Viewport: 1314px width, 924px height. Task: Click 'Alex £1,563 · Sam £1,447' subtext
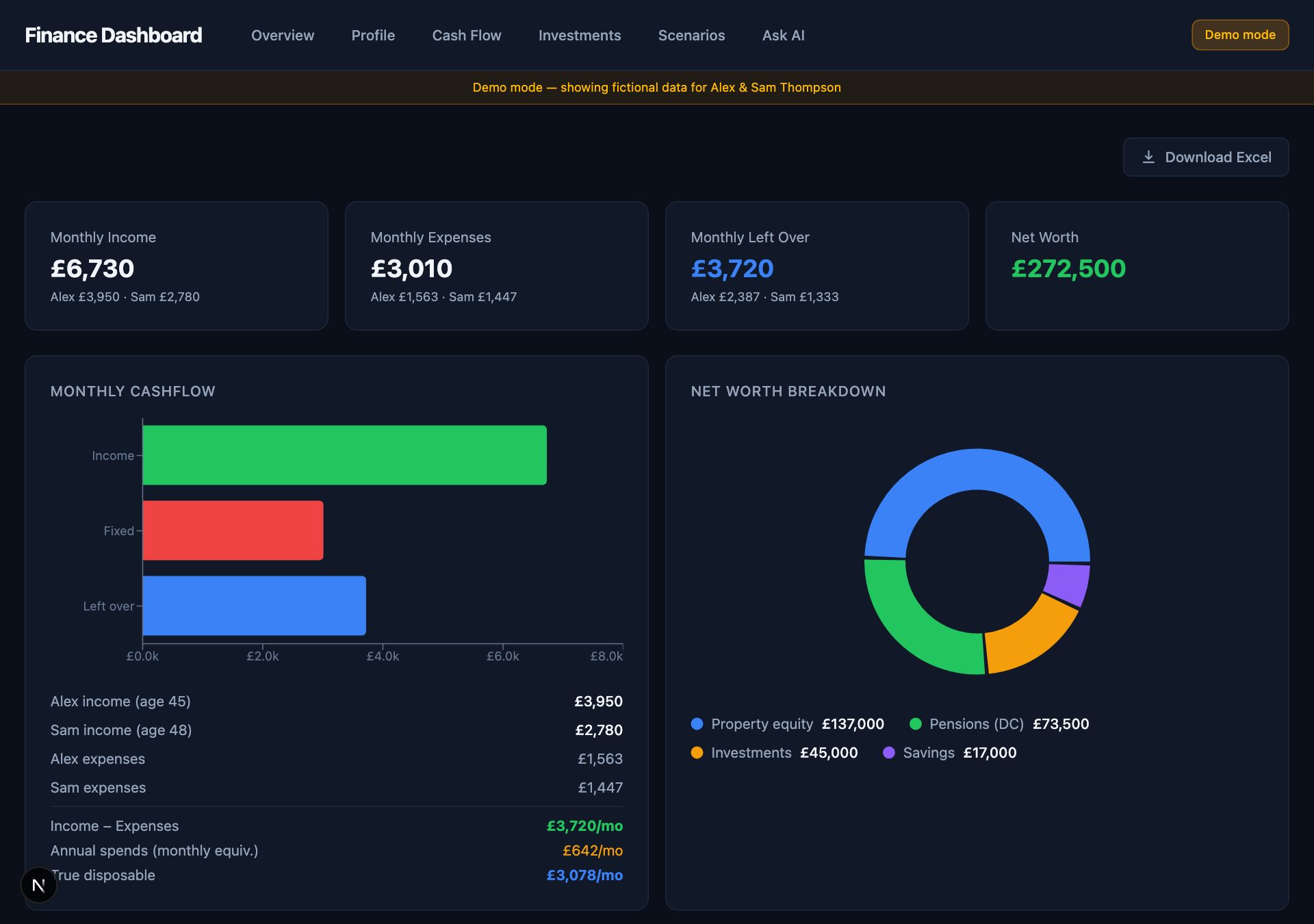pyautogui.click(x=443, y=297)
